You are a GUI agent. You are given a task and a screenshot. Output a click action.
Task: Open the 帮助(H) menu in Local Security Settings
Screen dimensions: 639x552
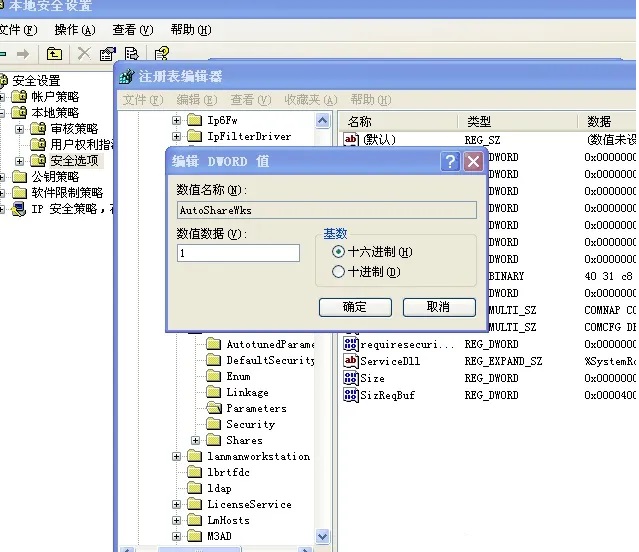[x=191, y=30]
